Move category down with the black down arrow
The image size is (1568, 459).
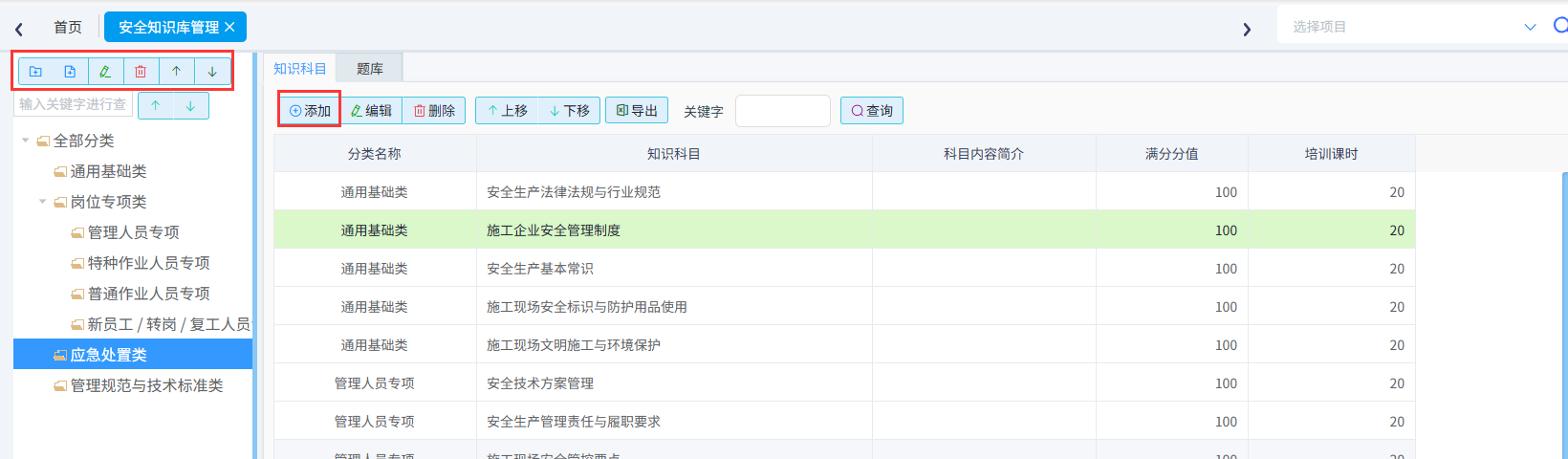[212, 71]
